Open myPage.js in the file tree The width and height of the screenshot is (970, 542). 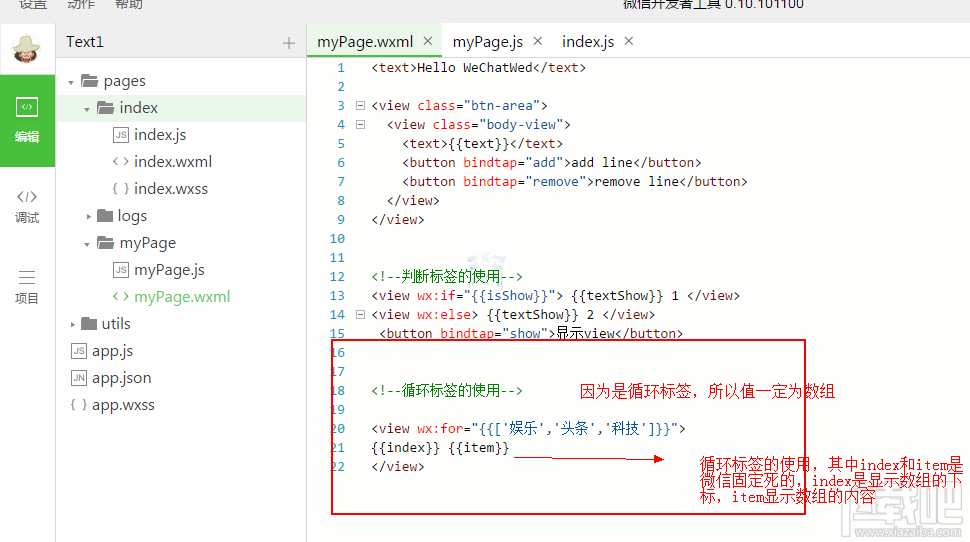169,270
